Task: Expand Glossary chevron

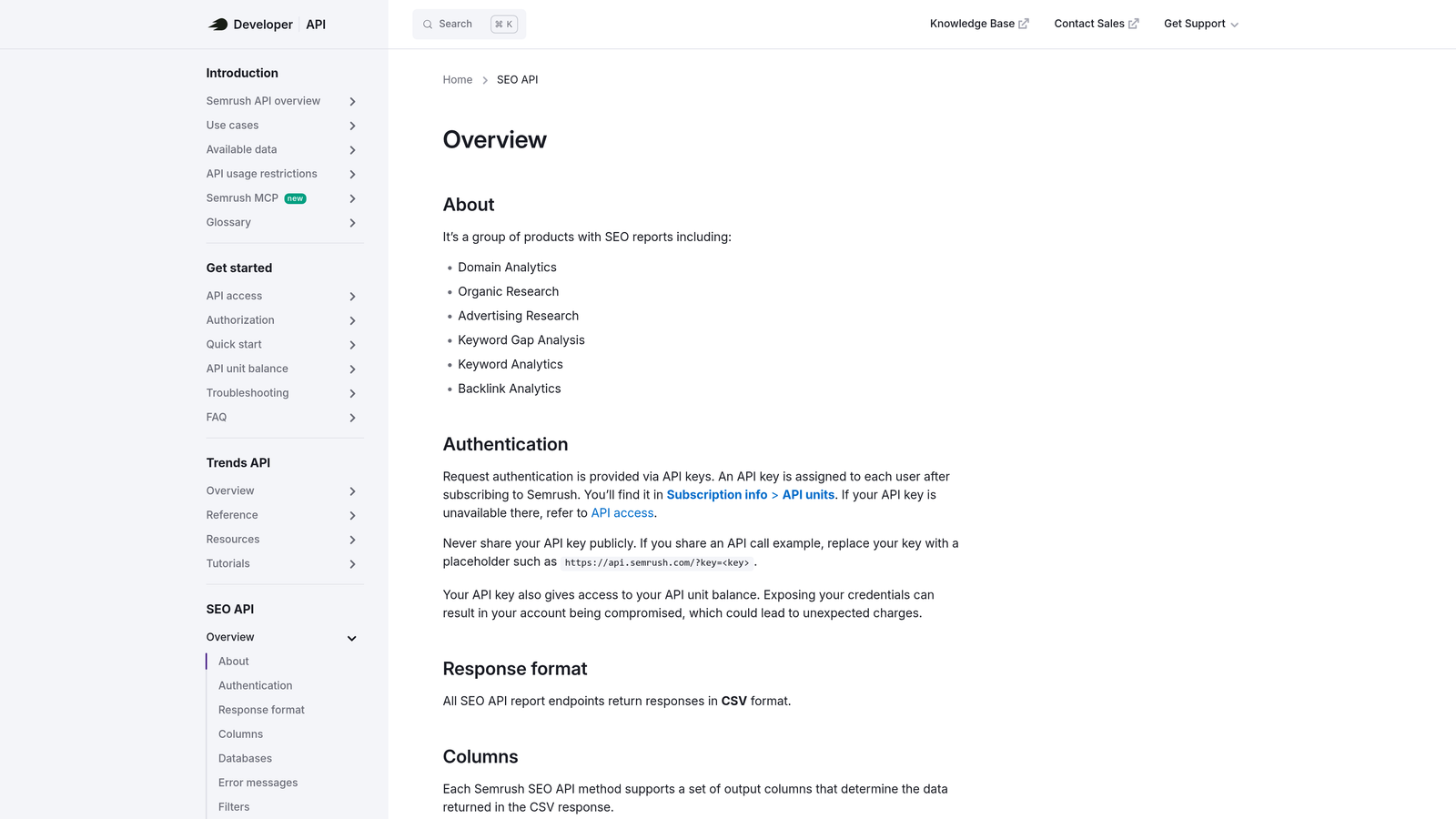Action: coord(352,223)
